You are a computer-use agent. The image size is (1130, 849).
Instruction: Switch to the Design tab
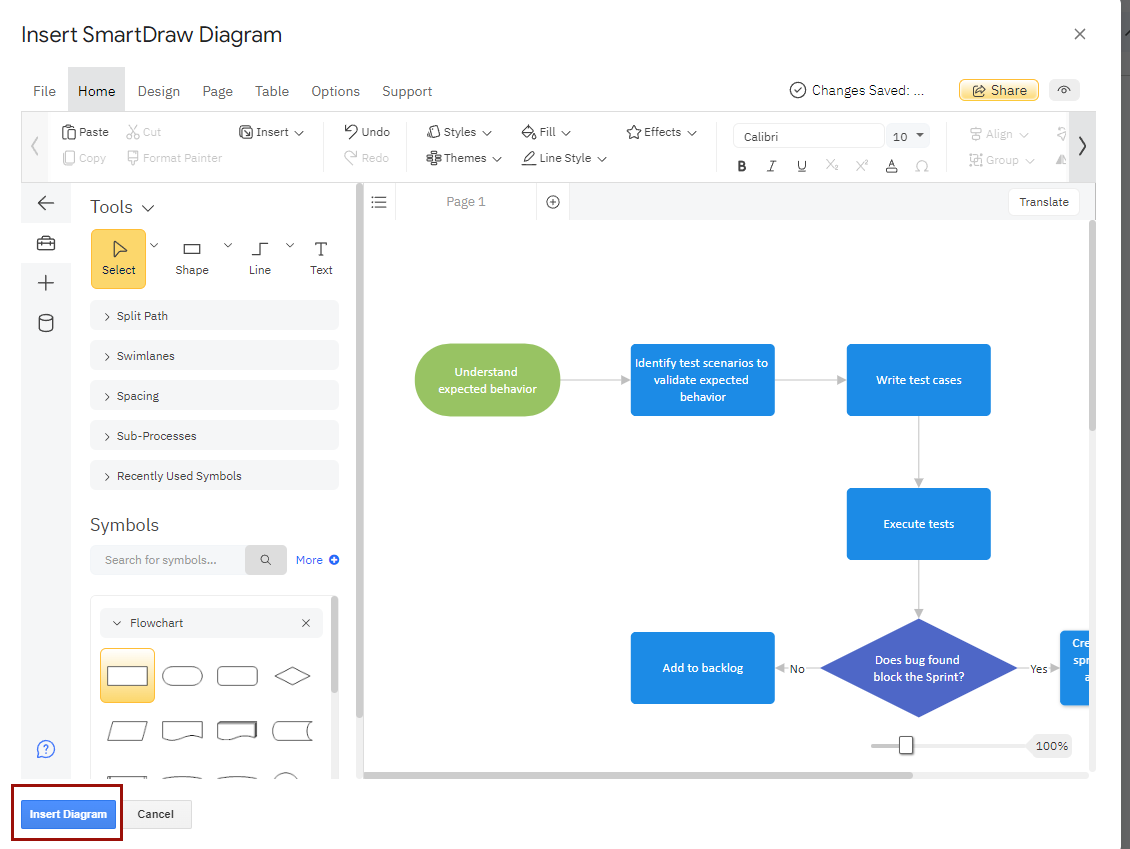[x=159, y=91]
